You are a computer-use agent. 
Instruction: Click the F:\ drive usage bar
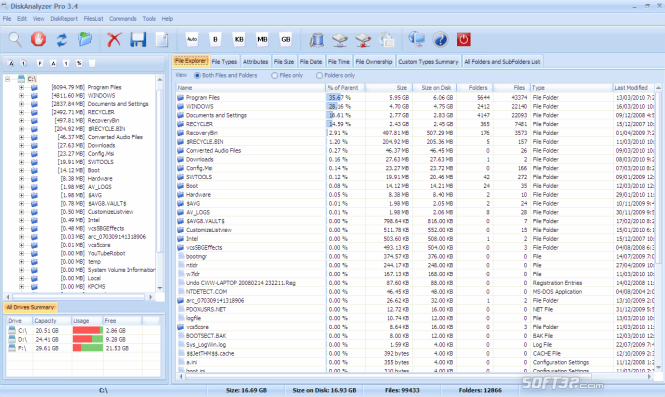click(88, 348)
